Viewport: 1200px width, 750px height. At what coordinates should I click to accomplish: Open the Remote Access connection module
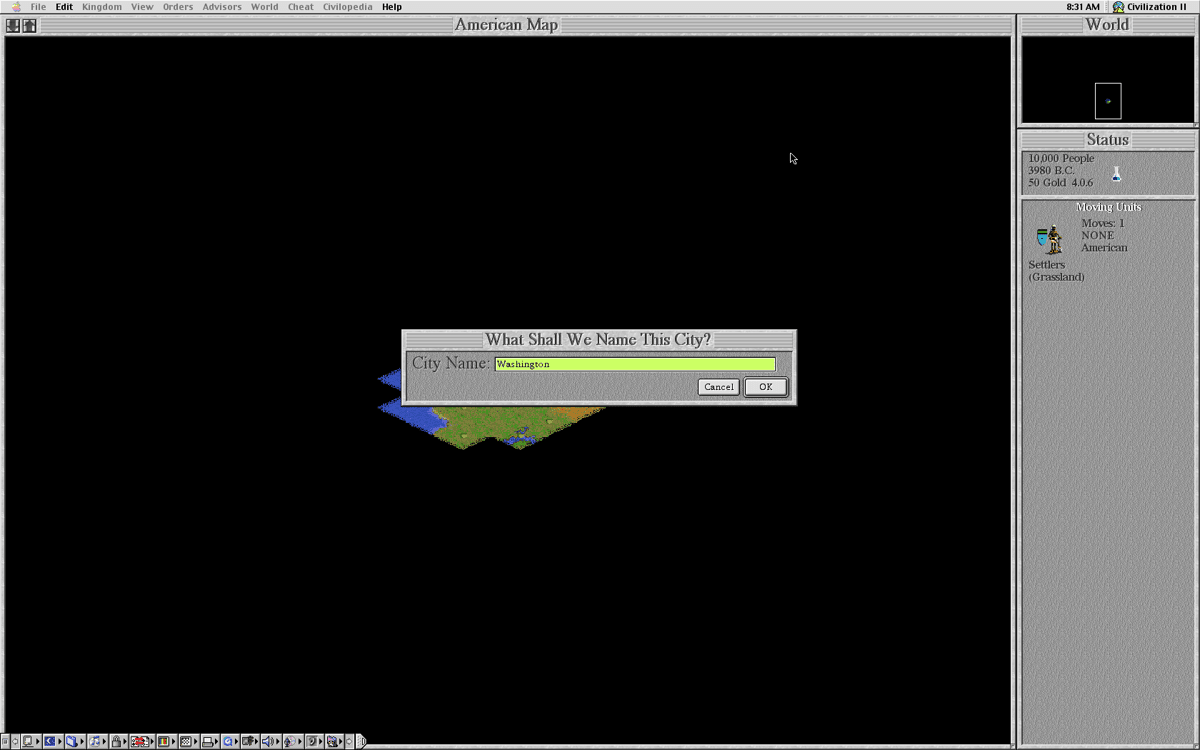point(250,741)
